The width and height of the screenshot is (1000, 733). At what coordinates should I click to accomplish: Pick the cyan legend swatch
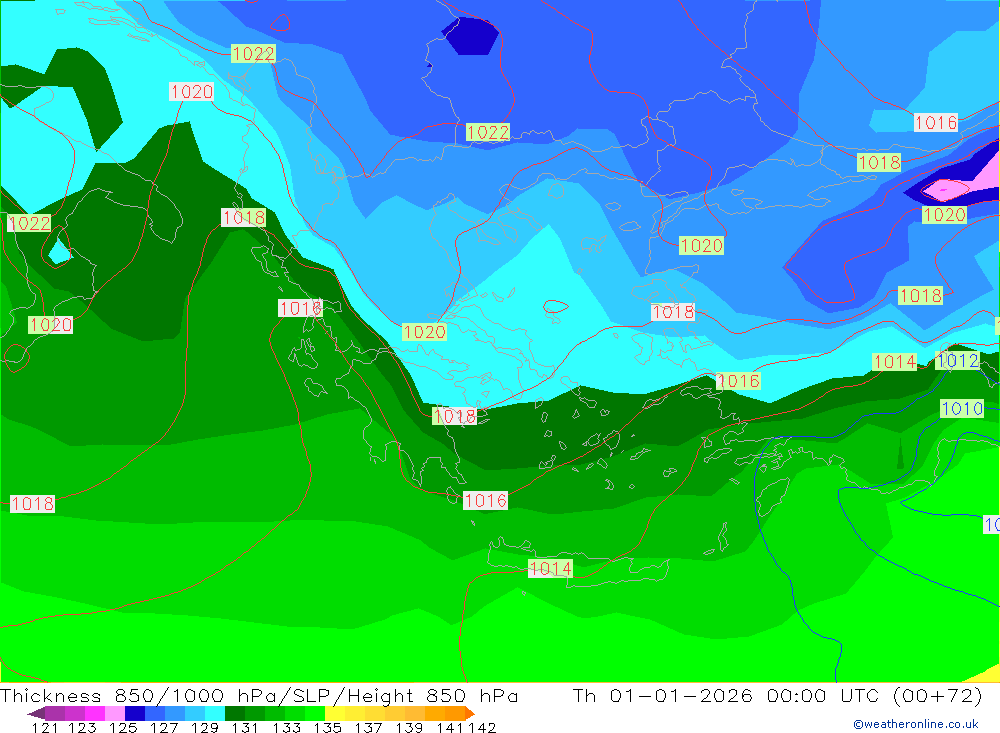(x=215, y=713)
